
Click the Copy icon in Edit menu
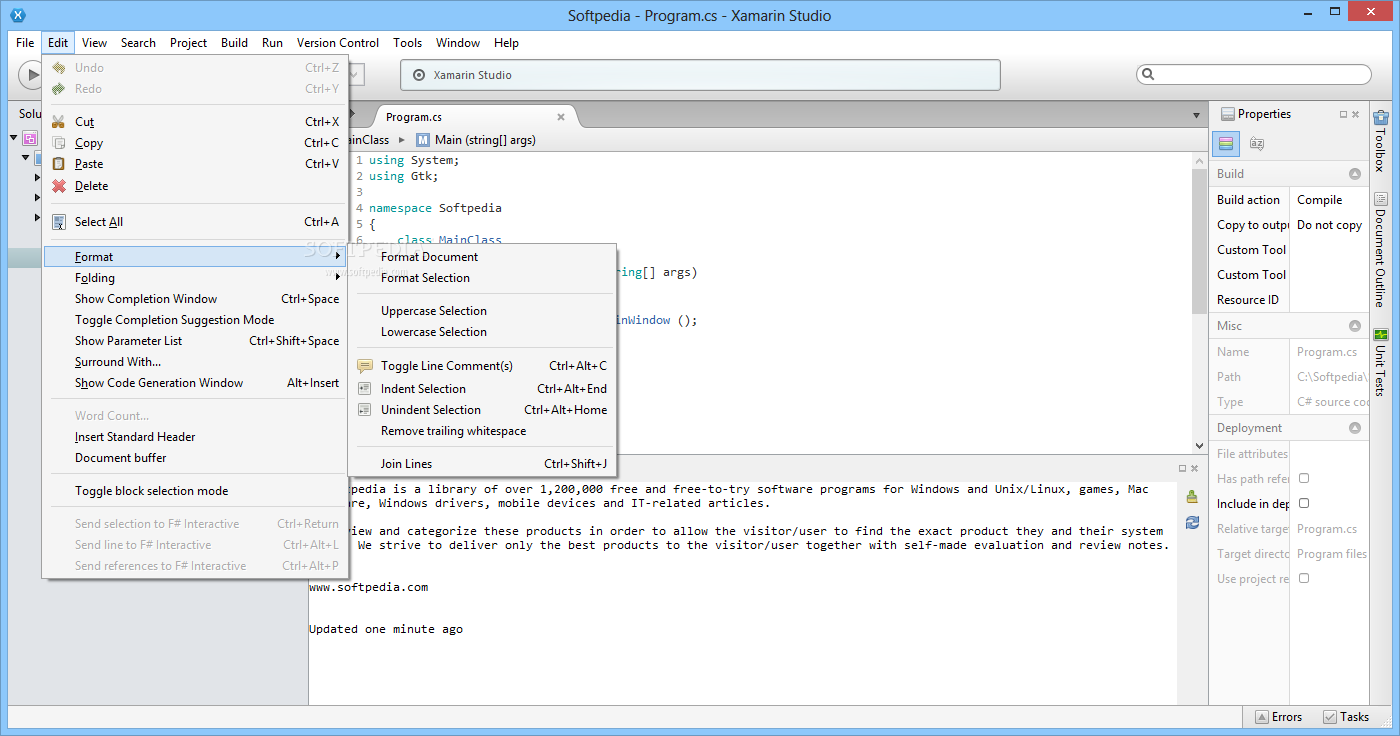pos(59,143)
